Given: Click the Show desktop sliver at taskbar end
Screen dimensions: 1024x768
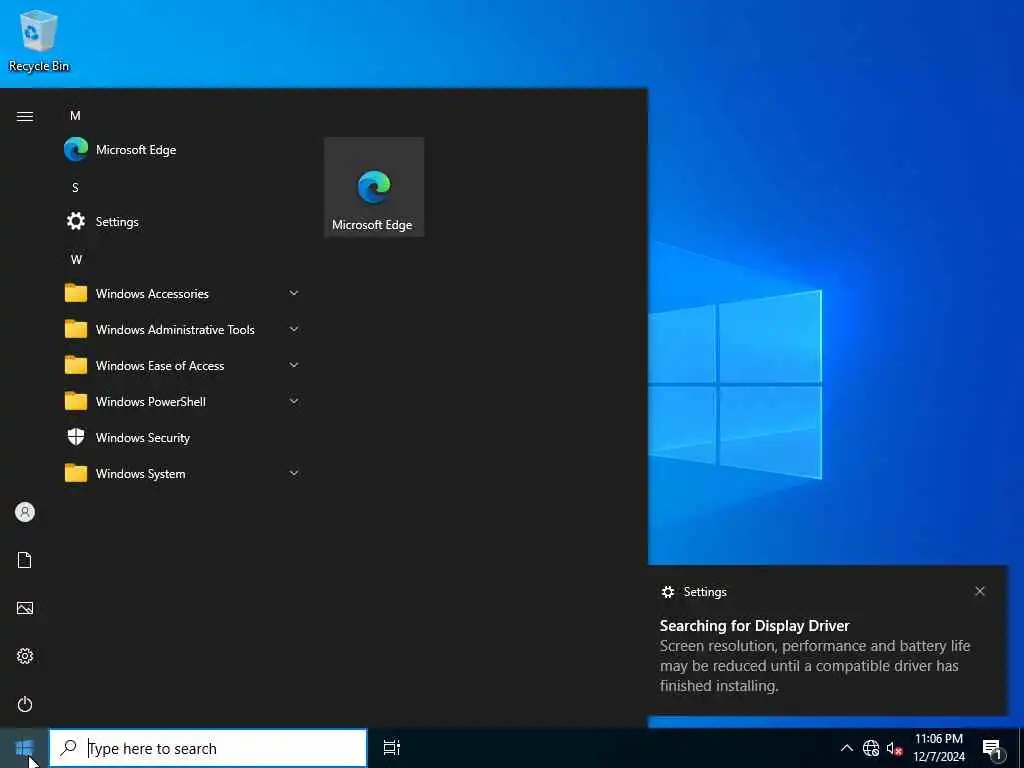Looking at the screenshot, I should 1021,748.
